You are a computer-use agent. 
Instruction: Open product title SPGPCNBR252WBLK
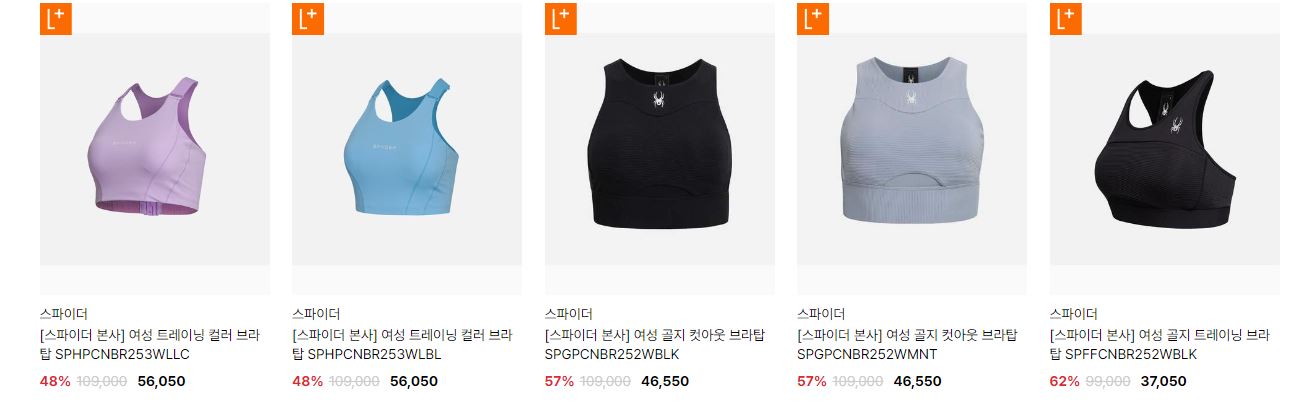click(655, 344)
